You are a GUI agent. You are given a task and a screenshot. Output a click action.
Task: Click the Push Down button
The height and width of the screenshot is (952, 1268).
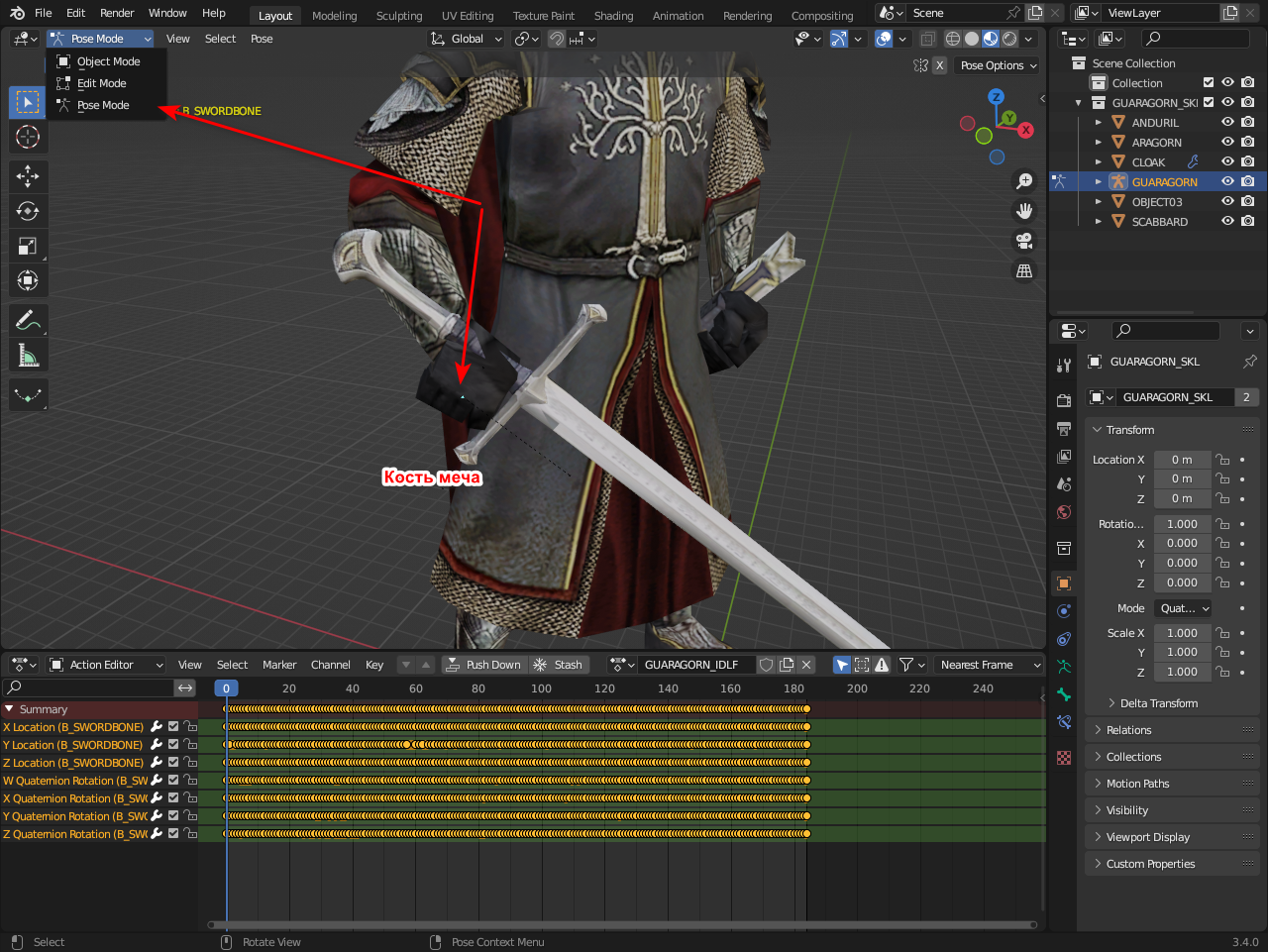(482, 665)
